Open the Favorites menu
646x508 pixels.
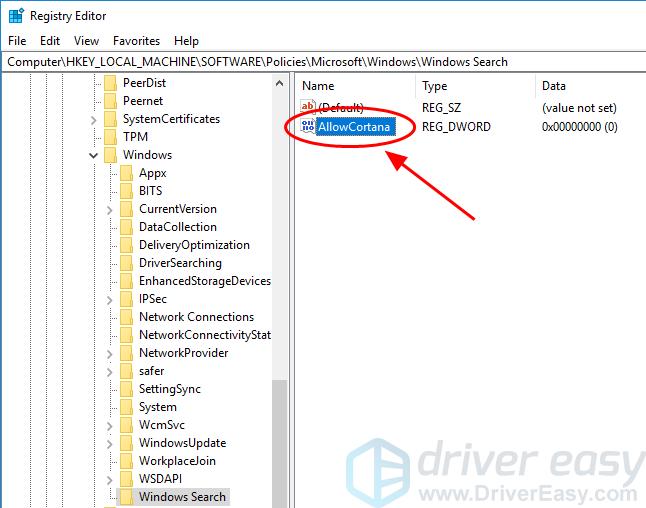pyautogui.click(x=136, y=41)
